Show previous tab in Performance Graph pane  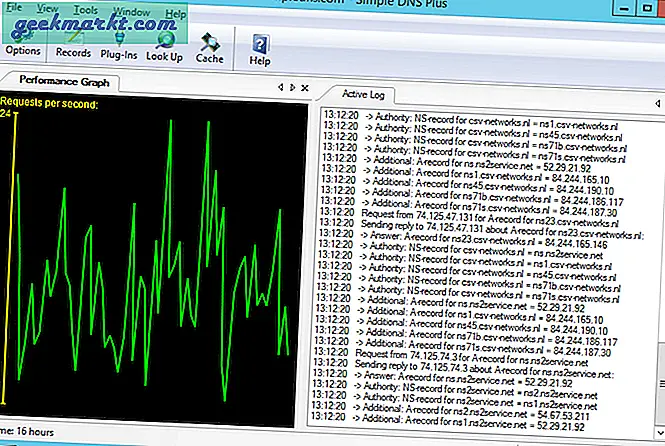tap(280, 87)
